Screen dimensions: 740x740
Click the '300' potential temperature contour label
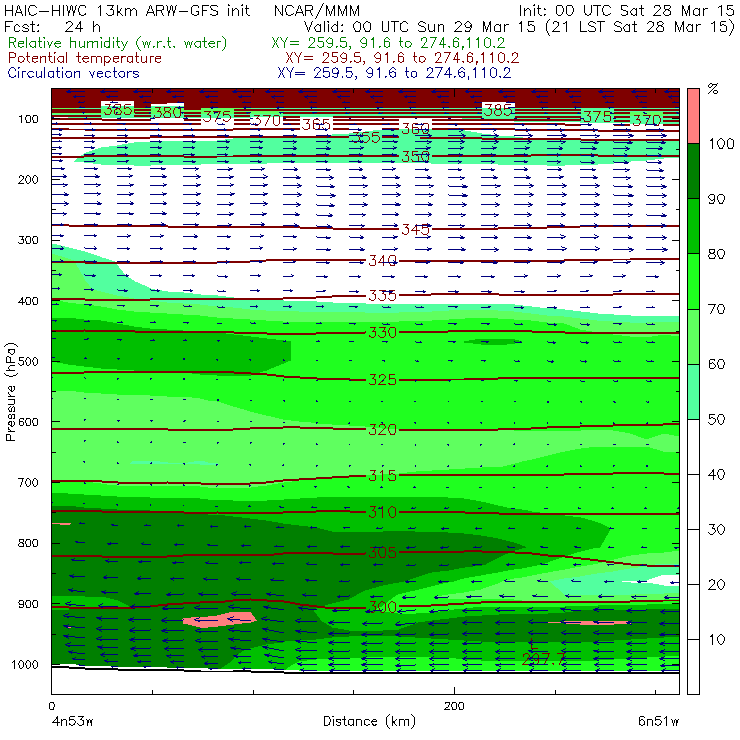point(382,607)
